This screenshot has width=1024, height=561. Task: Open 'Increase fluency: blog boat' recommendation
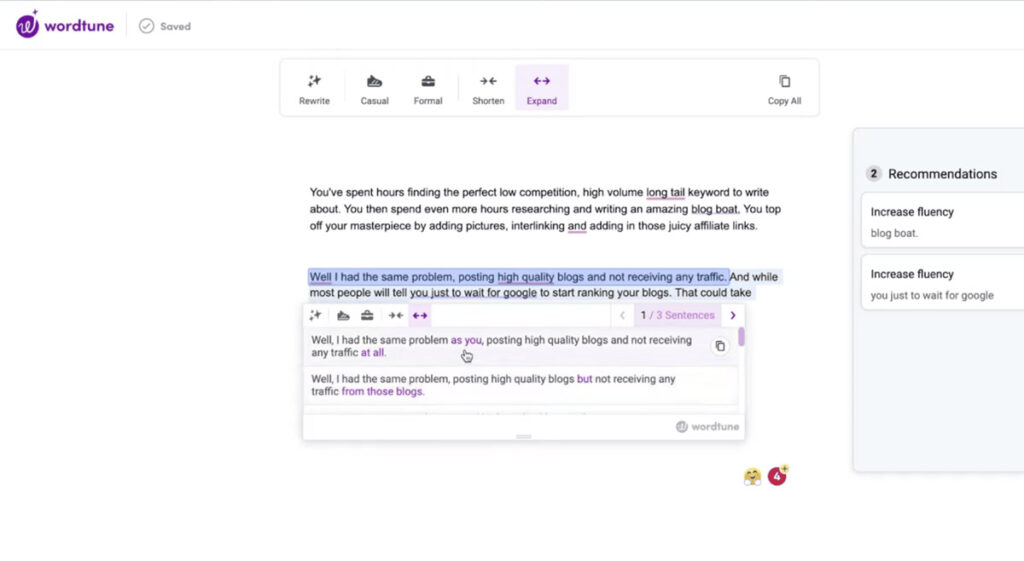[942, 221]
